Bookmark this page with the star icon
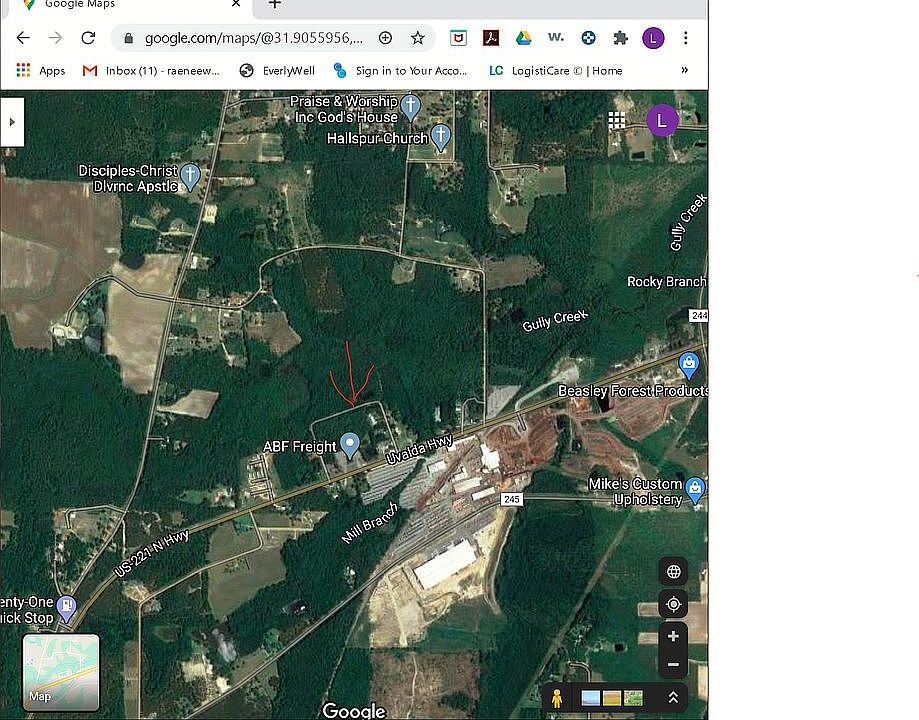The width and height of the screenshot is (919, 720). coord(417,38)
